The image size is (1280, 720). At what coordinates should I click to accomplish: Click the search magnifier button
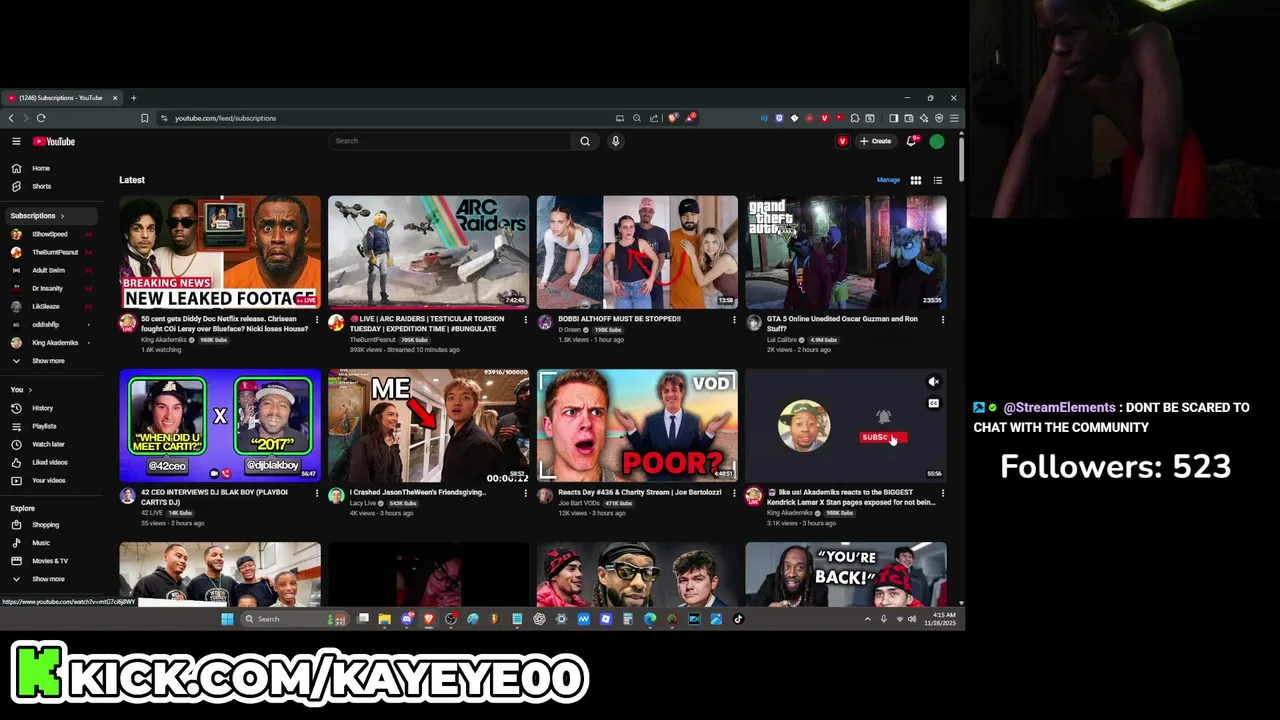585,141
